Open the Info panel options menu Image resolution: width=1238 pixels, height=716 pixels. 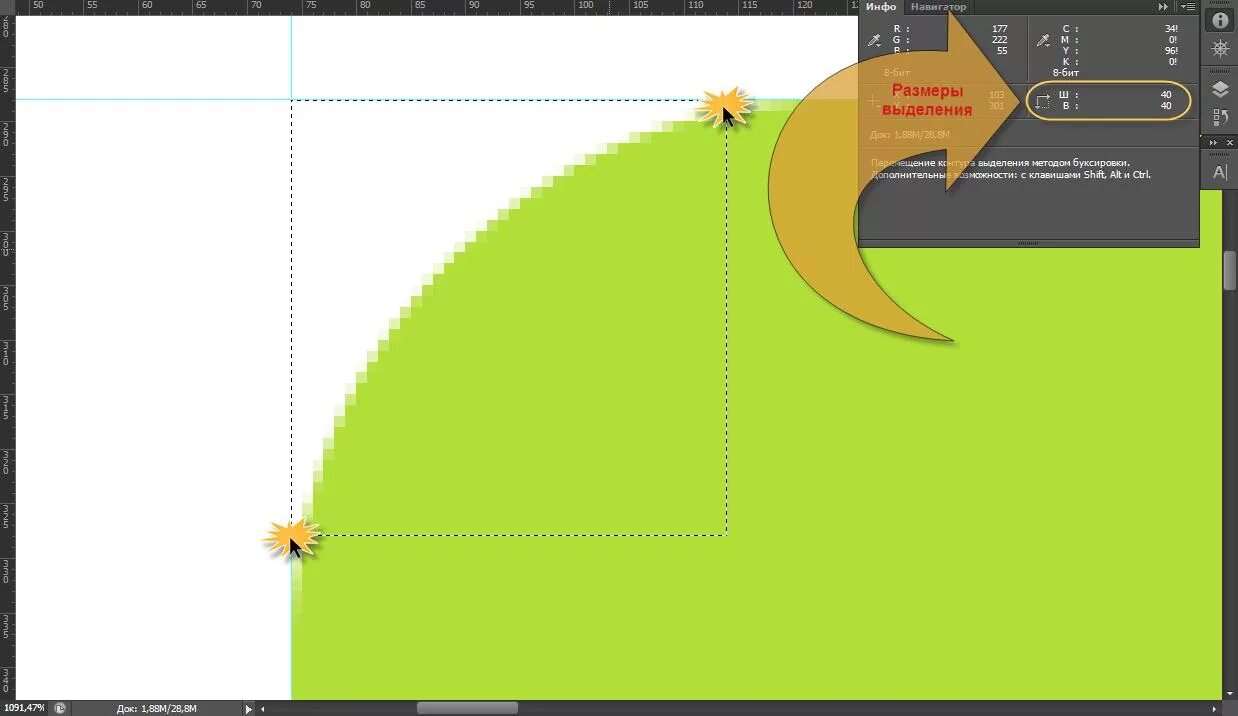pyautogui.click(x=1187, y=7)
